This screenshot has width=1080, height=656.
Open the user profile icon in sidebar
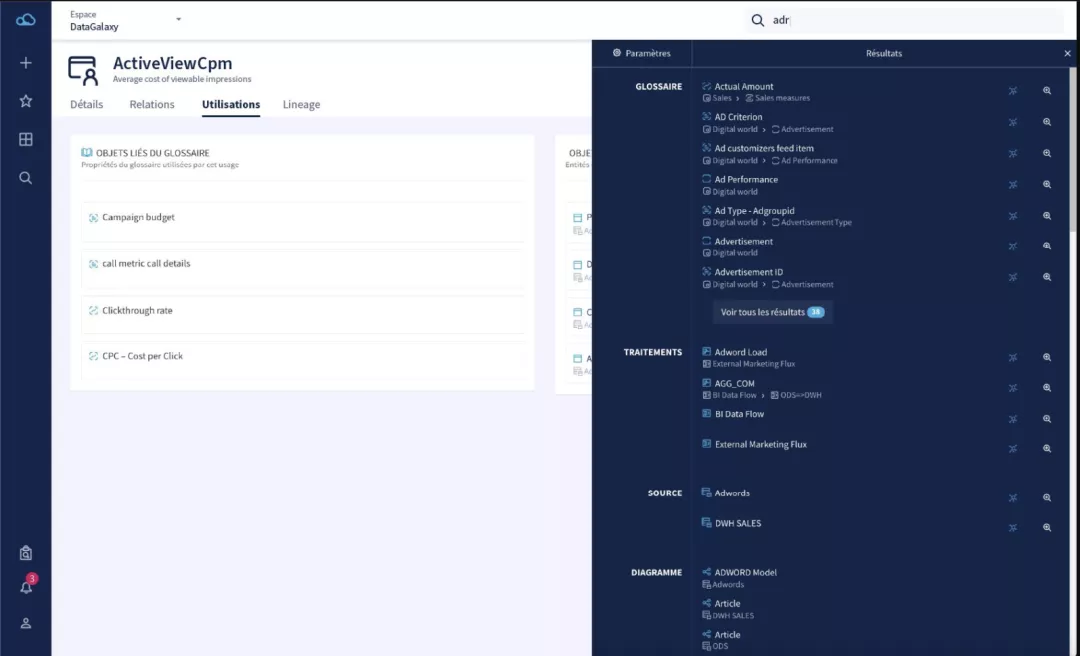coord(25,623)
